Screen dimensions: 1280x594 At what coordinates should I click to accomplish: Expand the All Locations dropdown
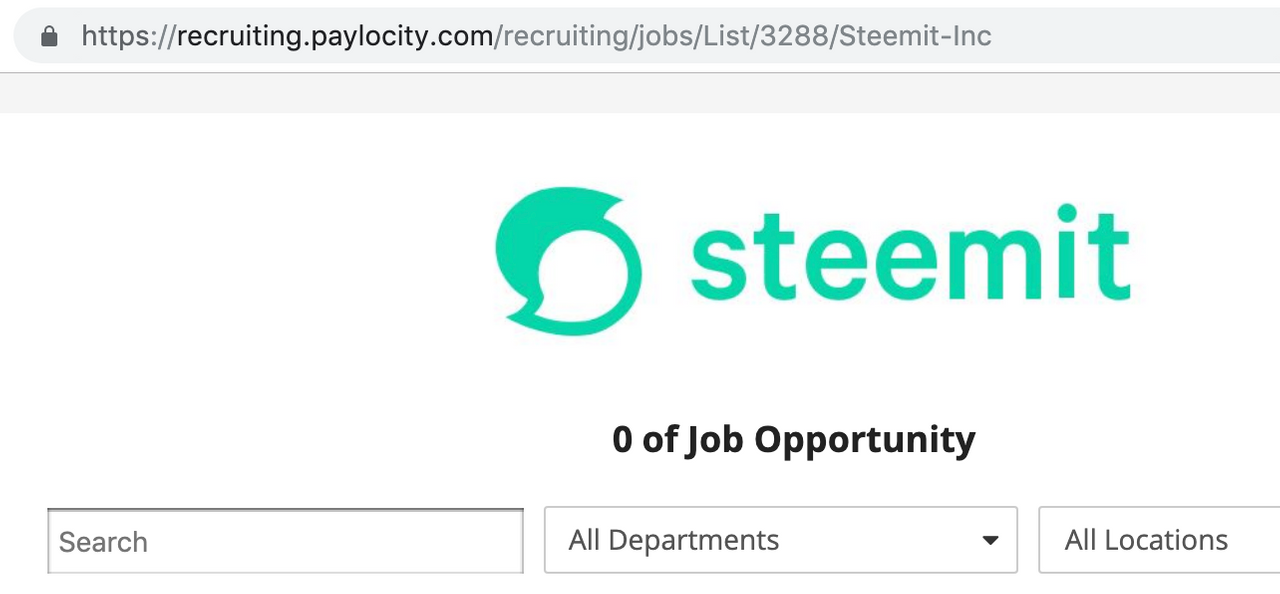(x=1158, y=540)
